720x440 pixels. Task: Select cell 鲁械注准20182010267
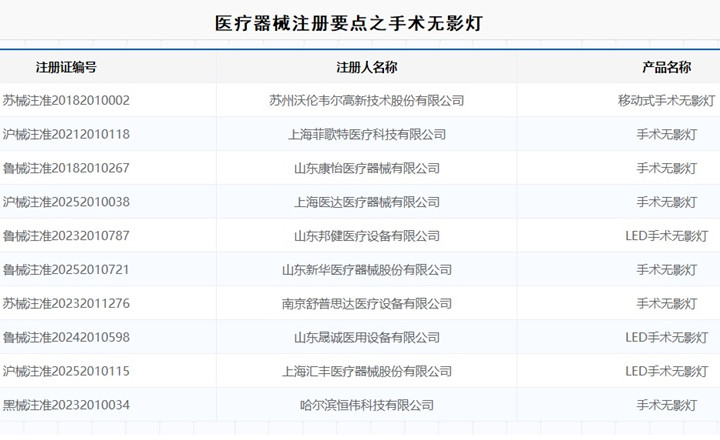(66, 168)
